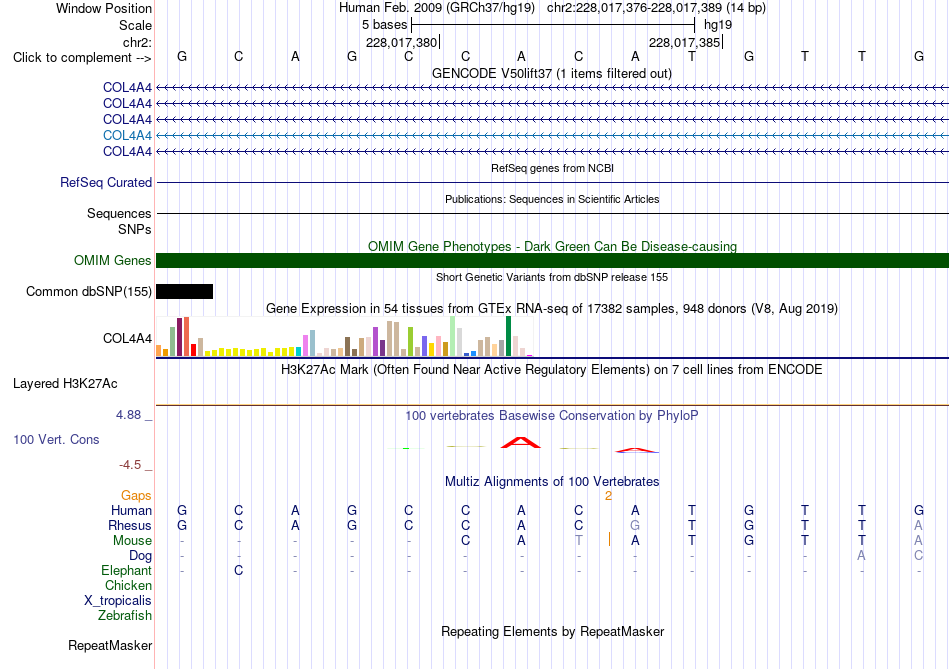
Task: Click the 'C' base in Elephant row
Action: coord(239,570)
